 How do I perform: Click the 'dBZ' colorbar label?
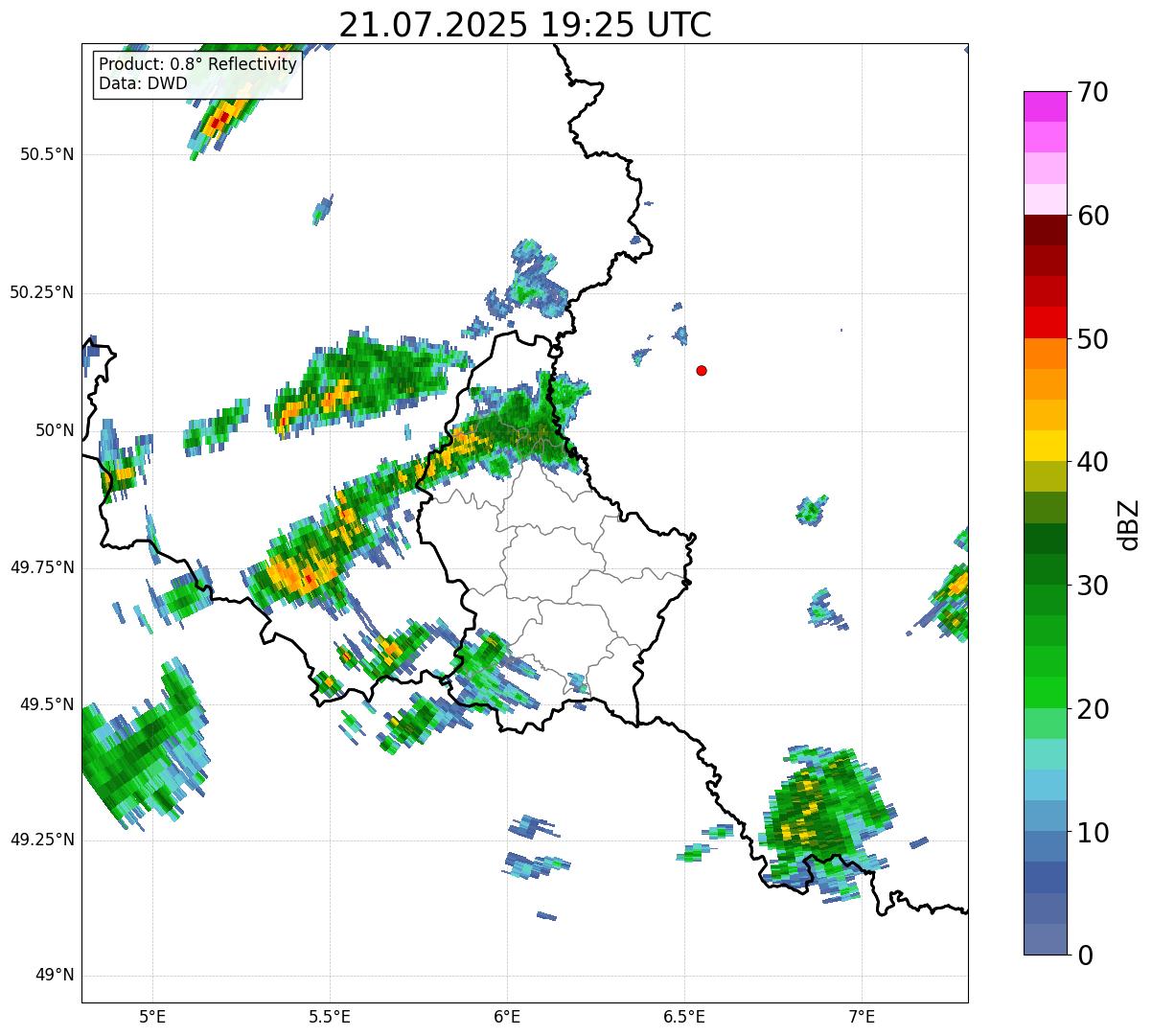1129,523
